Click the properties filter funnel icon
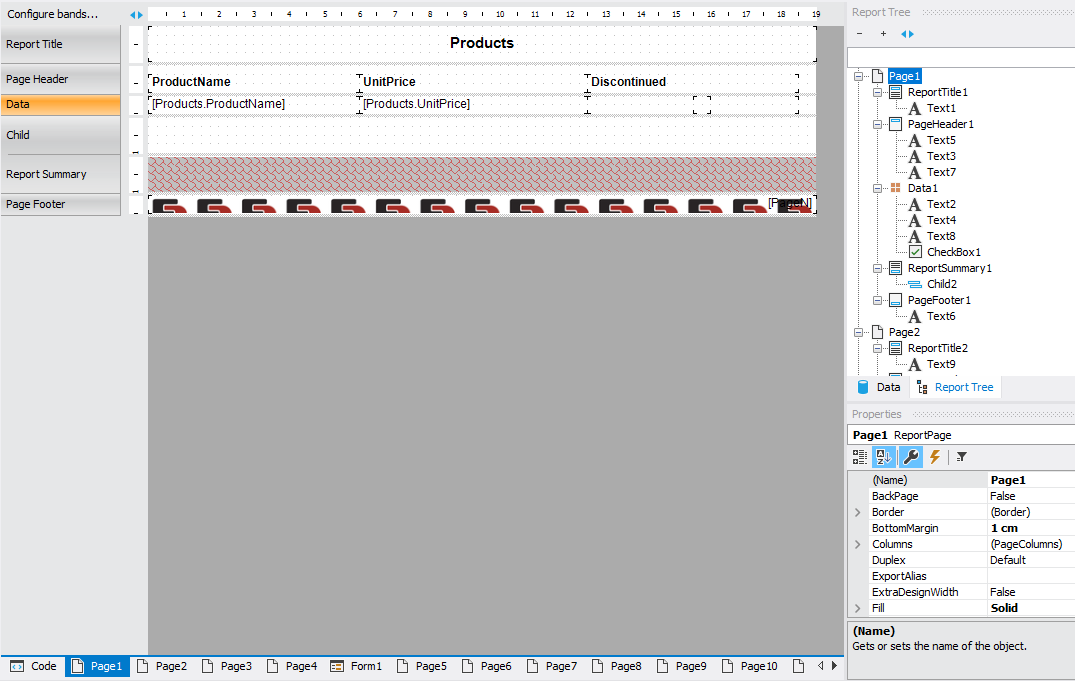The width and height of the screenshot is (1075, 681). (x=961, y=457)
